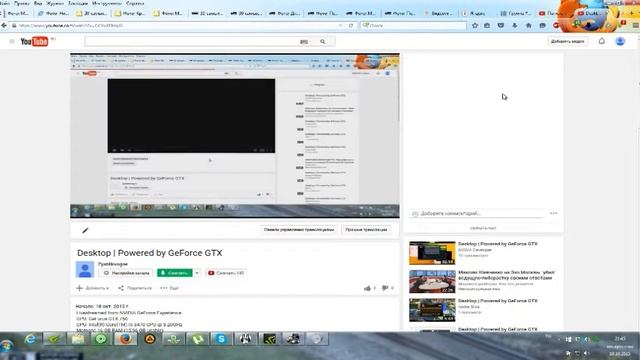Click the YouTube search magnifier button

click(323, 41)
